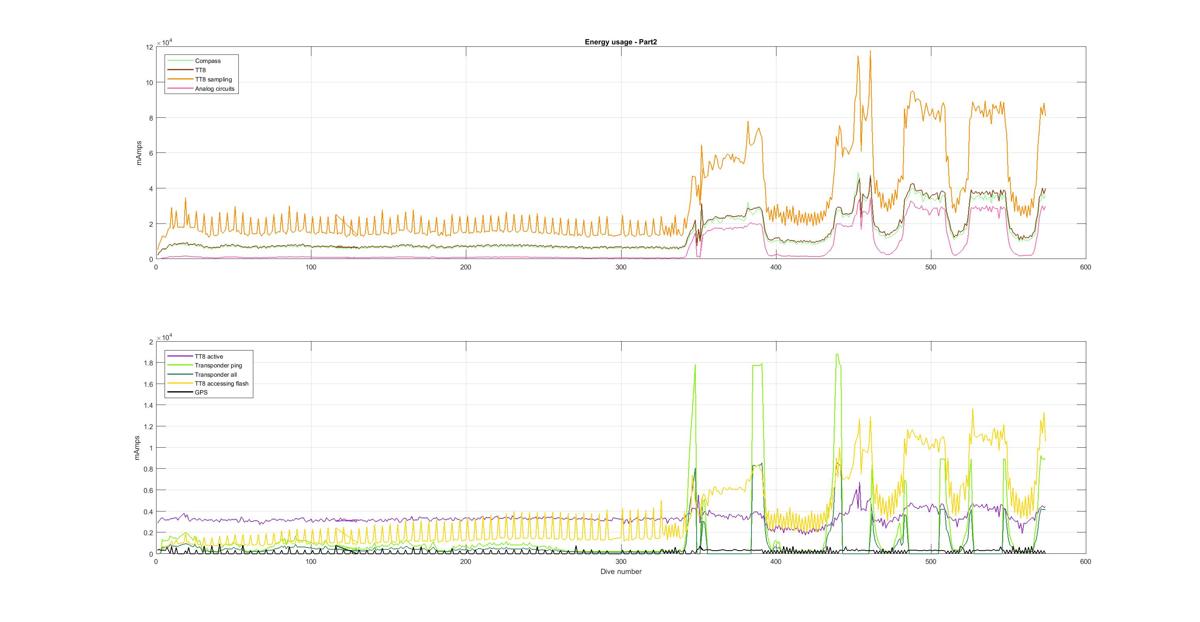The height and width of the screenshot is (622, 1200).
Task: Click 'Transponder ping' legend label
Action: coord(219,365)
